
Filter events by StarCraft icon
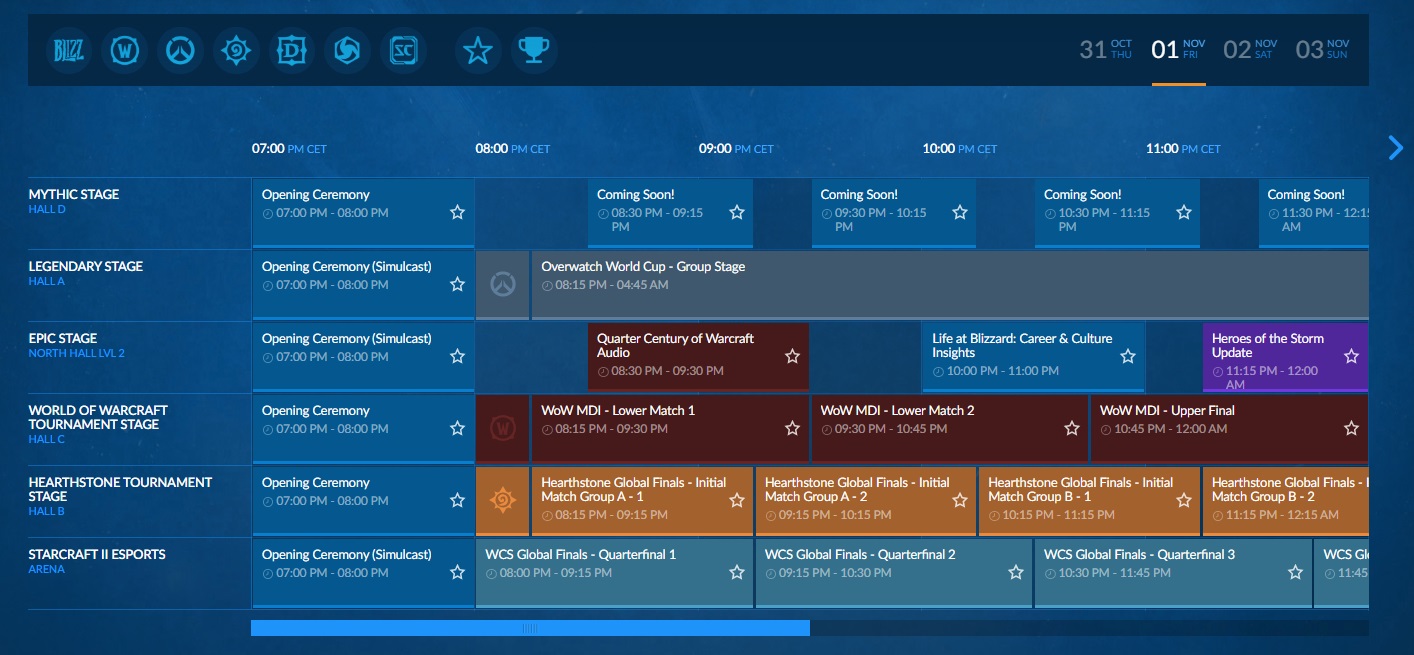(404, 50)
